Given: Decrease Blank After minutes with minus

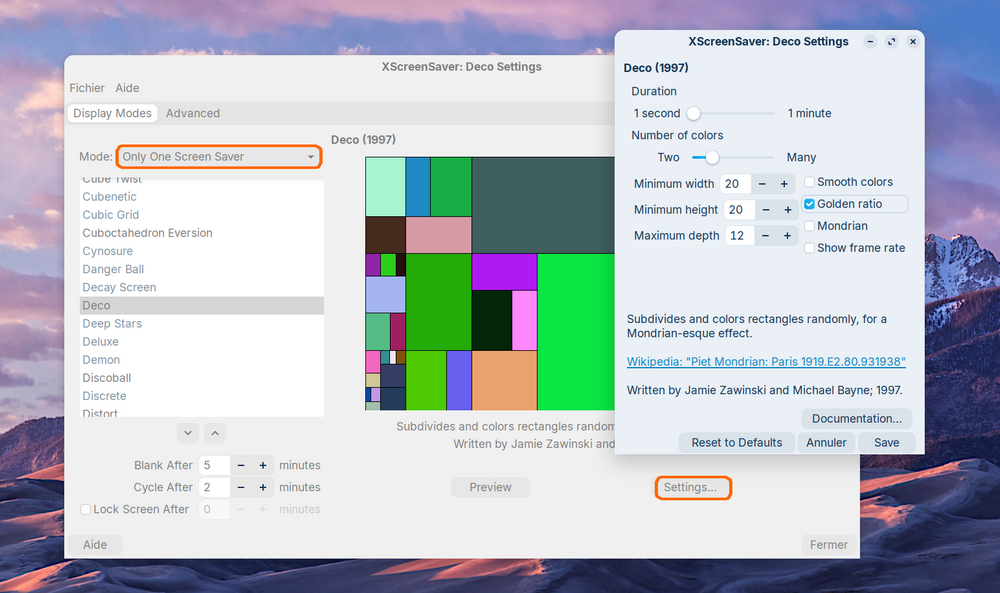Looking at the screenshot, I should coord(241,465).
